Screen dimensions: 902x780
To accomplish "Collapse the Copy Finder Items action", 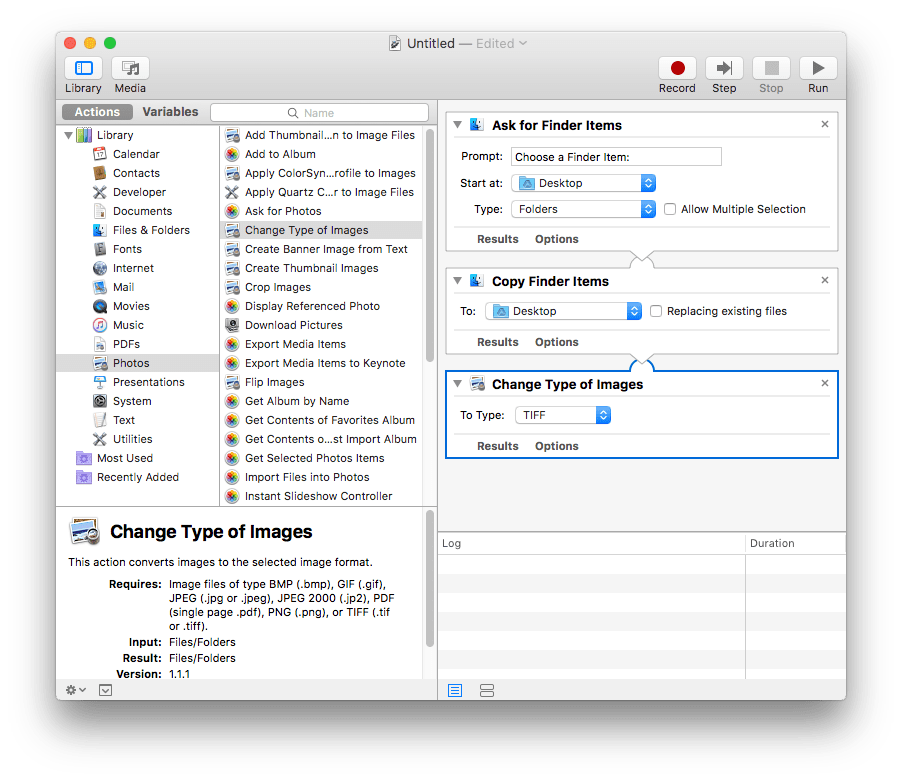I will tap(457, 281).
